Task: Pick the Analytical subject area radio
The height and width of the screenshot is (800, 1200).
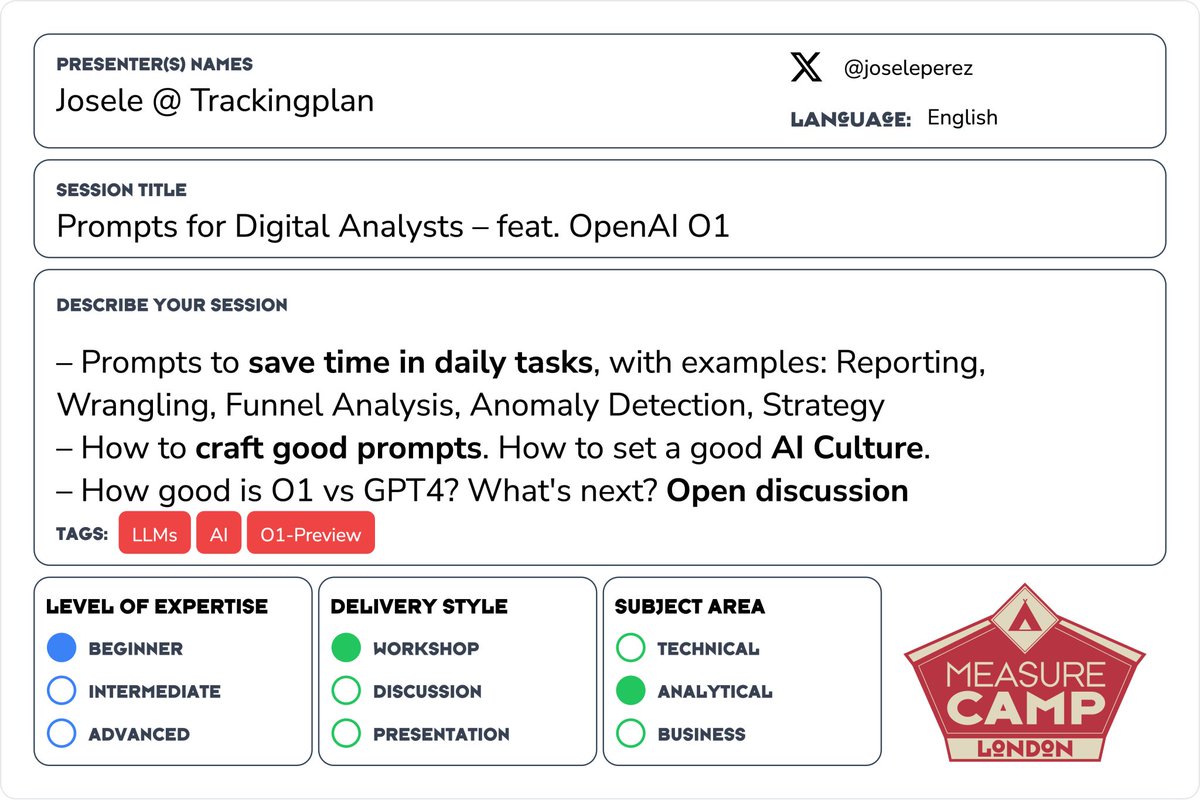Action: pos(631,691)
